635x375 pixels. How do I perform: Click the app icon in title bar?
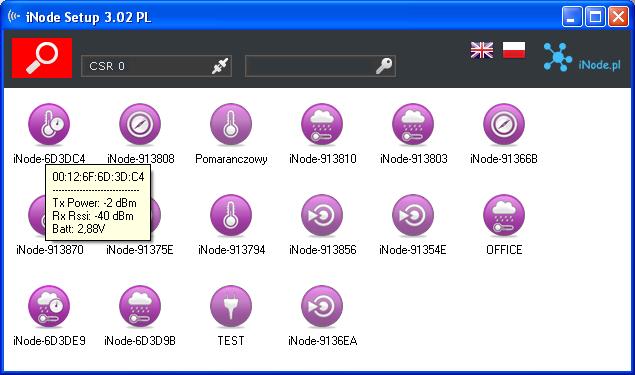(14, 17)
